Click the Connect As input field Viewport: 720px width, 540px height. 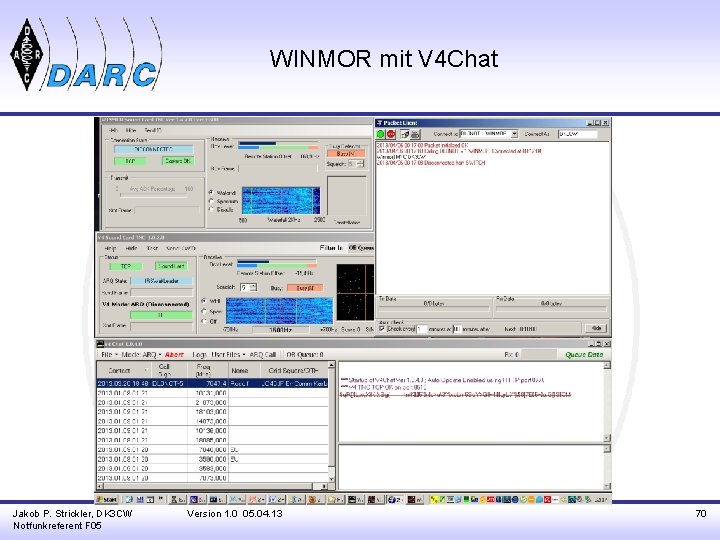578,134
